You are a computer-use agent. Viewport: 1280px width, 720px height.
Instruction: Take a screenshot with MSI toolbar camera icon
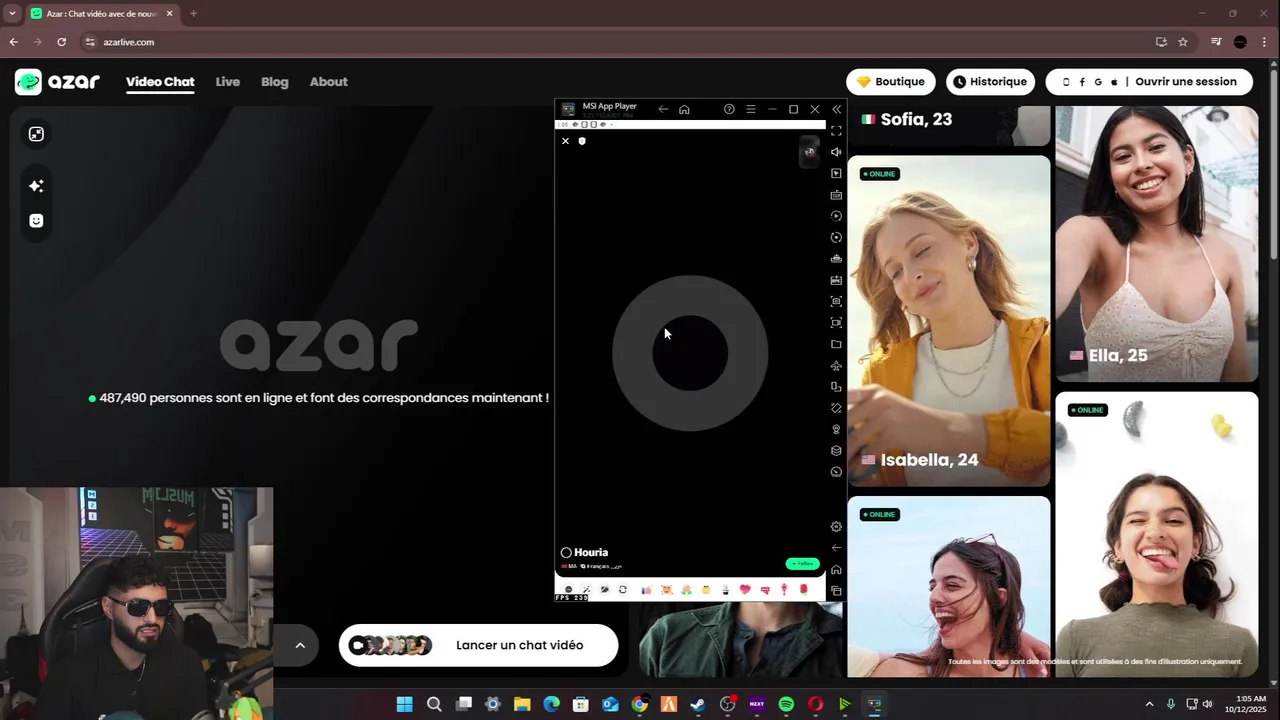[836, 301]
